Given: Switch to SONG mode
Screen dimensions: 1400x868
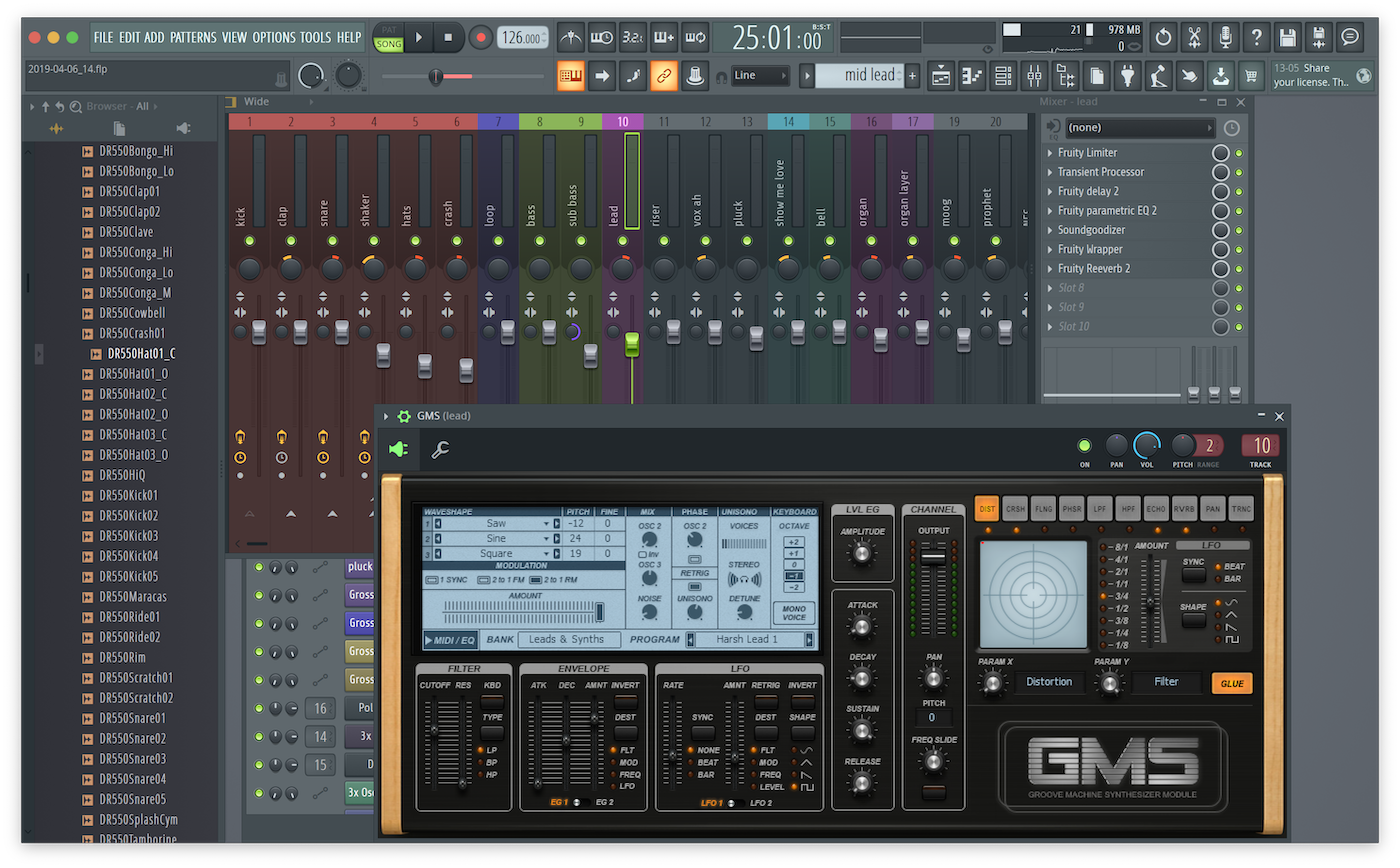Looking at the screenshot, I should click(388, 45).
